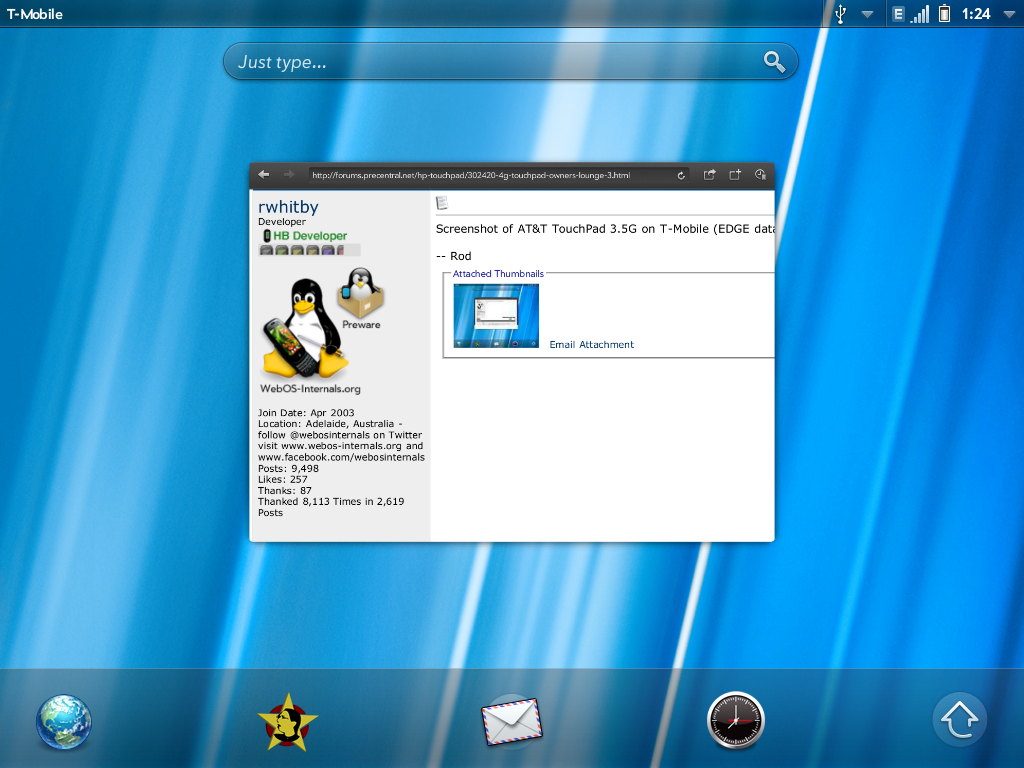Click the "-- Rod" signature text

(x=453, y=256)
